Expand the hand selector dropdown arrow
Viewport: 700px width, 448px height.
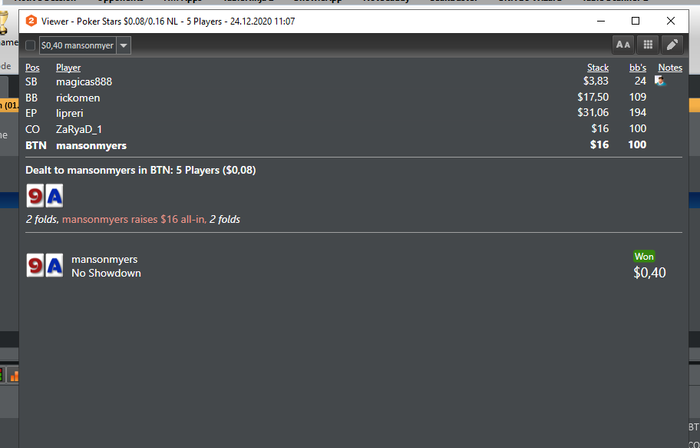[124, 46]
